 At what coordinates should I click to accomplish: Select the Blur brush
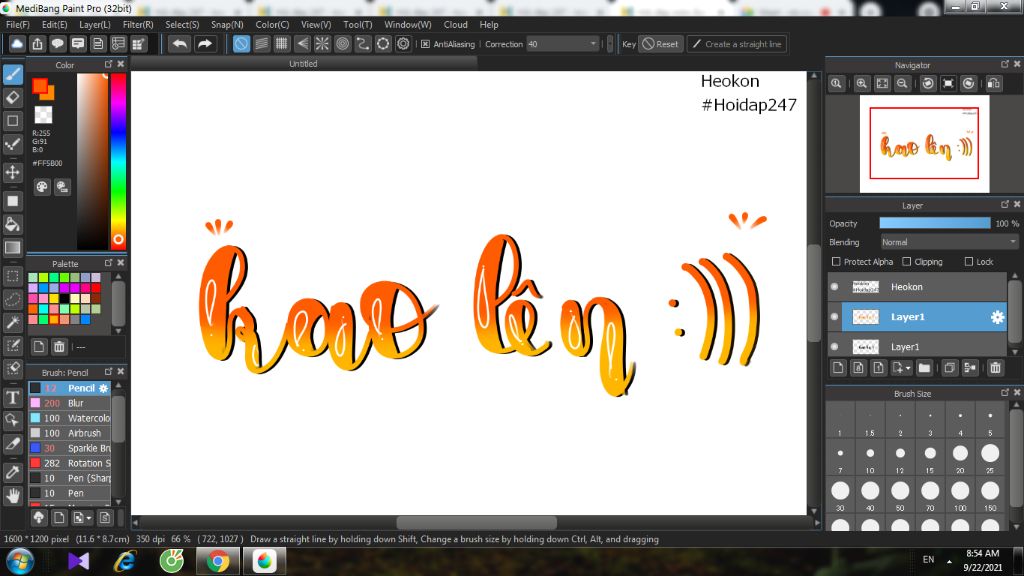point(69,403)
